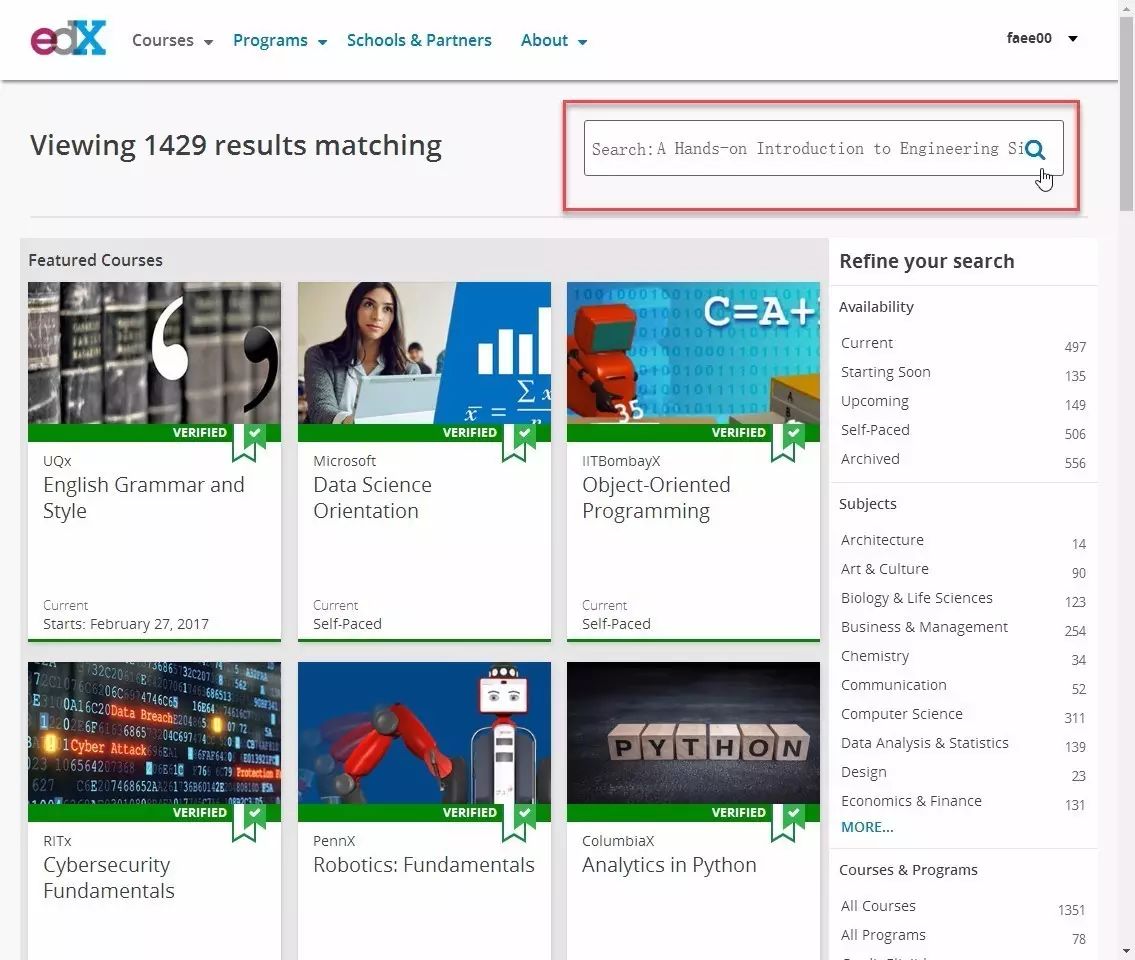1135x960 pixels.
Task: Click the magnifying glass search icon
Action: 1035,150
